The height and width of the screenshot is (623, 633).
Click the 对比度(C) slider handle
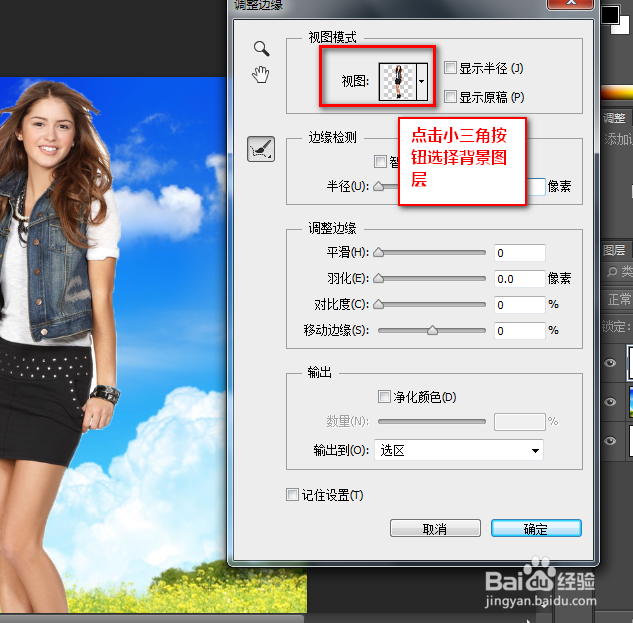[x=379, y=304]
